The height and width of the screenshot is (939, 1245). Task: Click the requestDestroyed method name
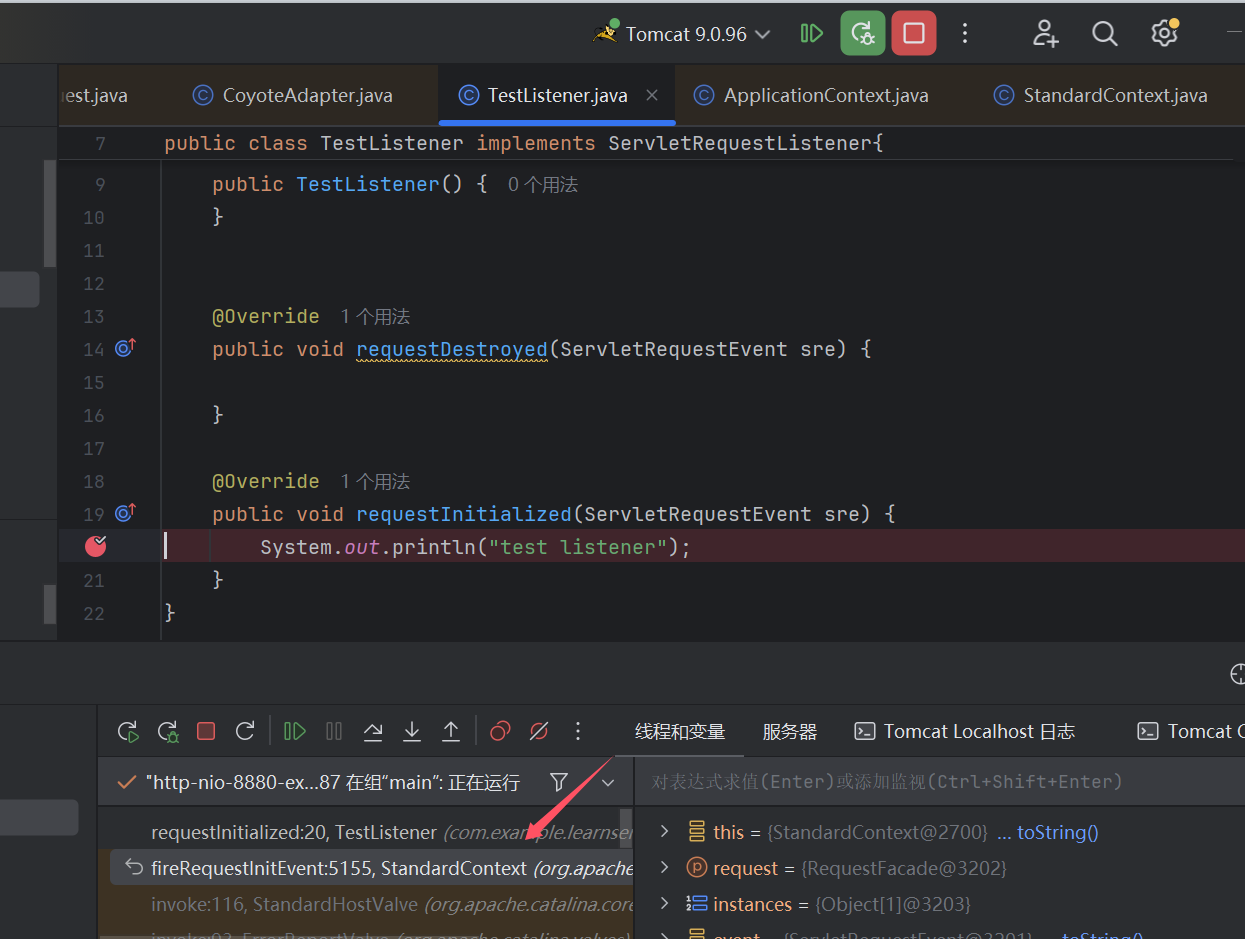coord(452,349)
